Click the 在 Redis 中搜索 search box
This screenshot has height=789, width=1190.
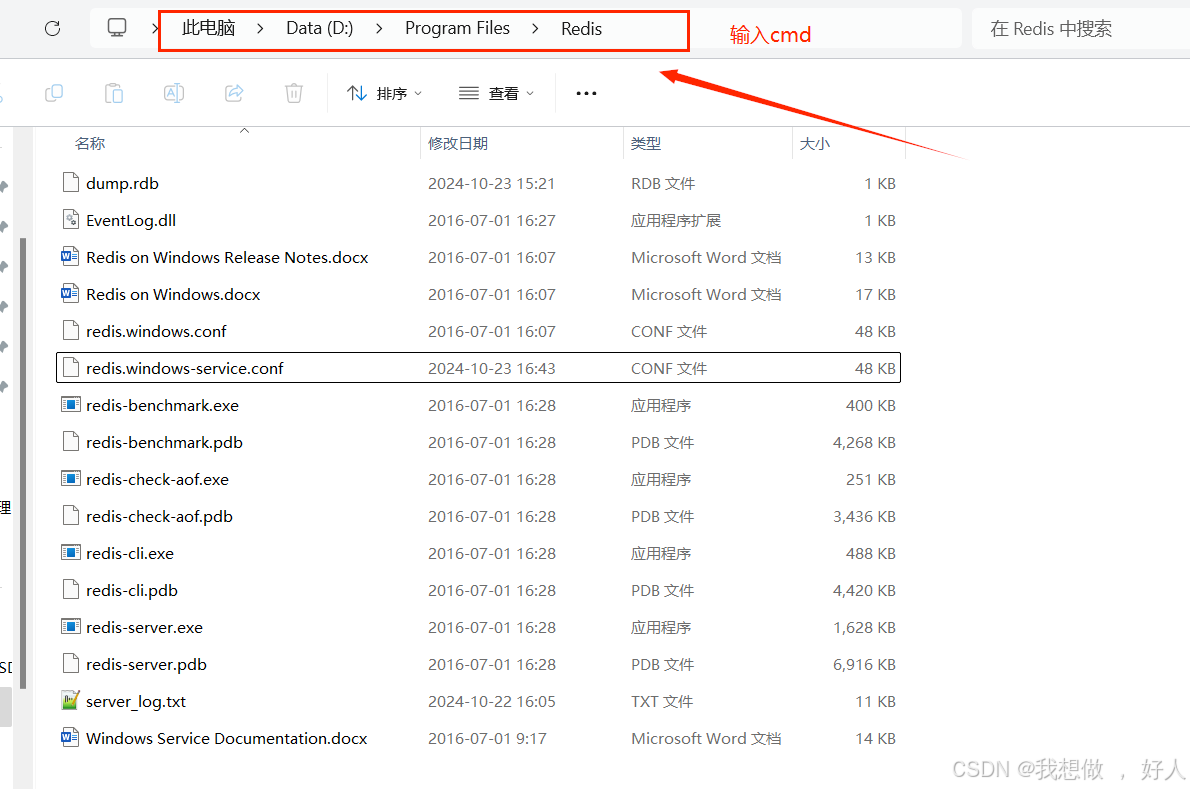(1081, 29)
